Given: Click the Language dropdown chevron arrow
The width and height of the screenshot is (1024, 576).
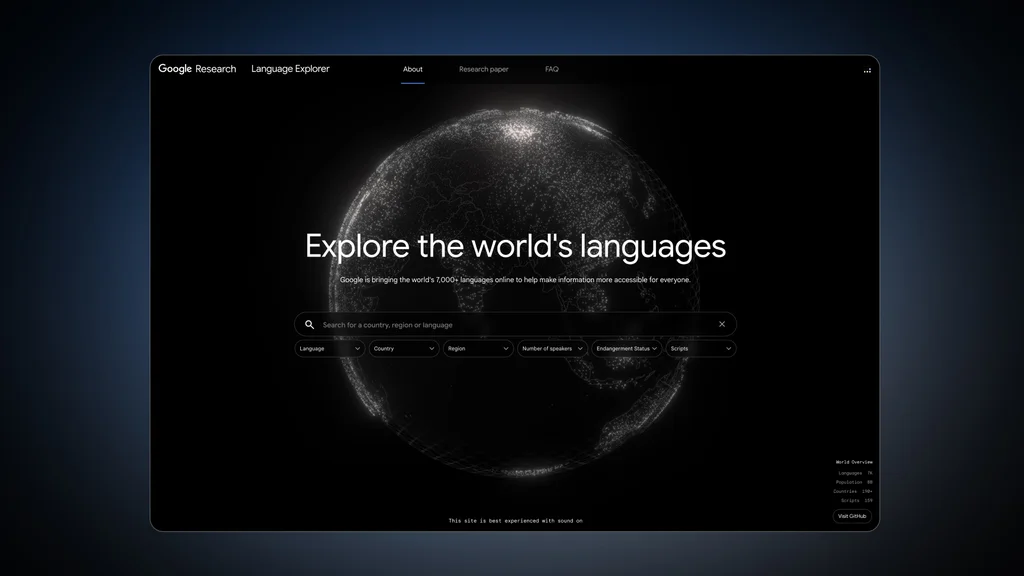Looking at the screenshot, I should point(357,349).
